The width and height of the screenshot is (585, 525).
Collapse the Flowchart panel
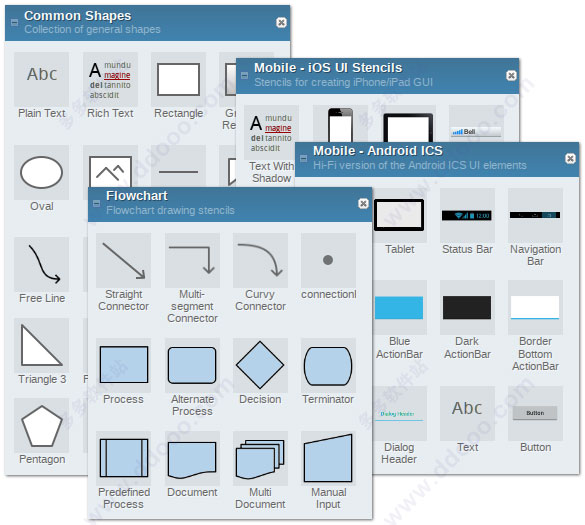(96, 203)
